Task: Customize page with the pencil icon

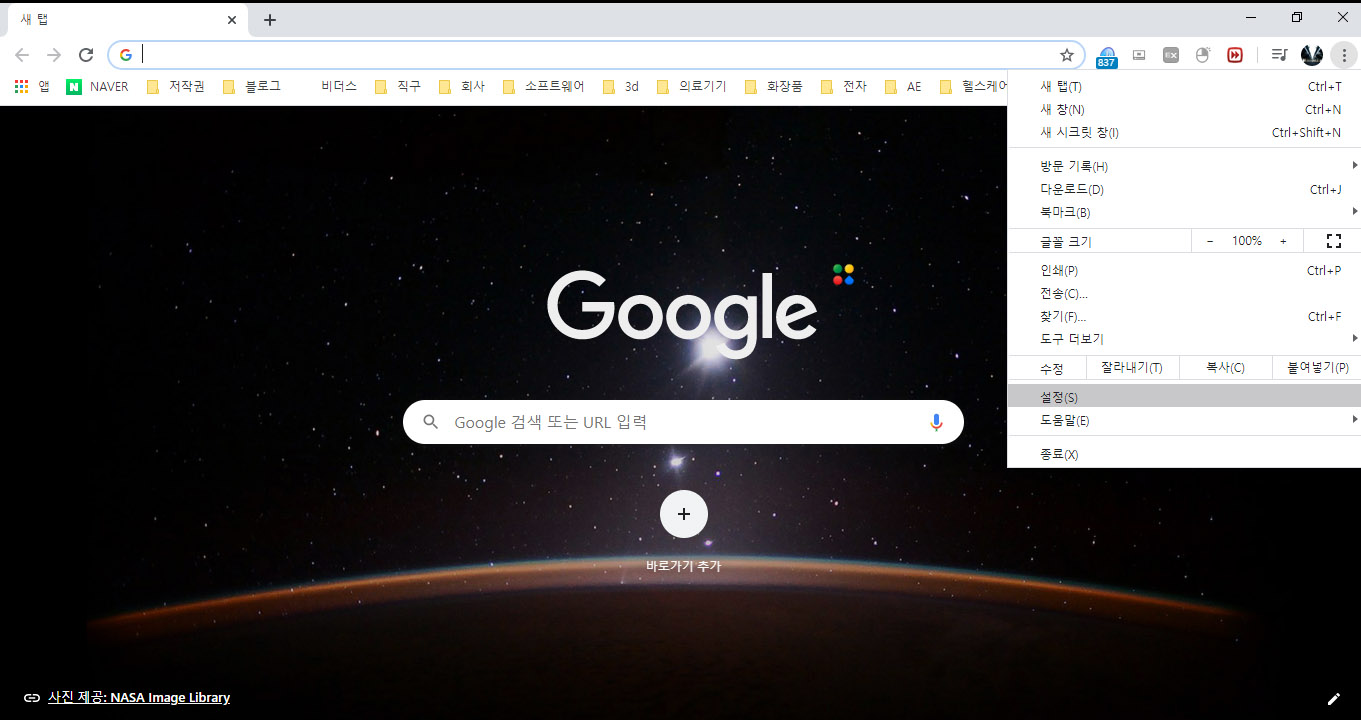Action: pyautogui.click(x=1333, y=698)
